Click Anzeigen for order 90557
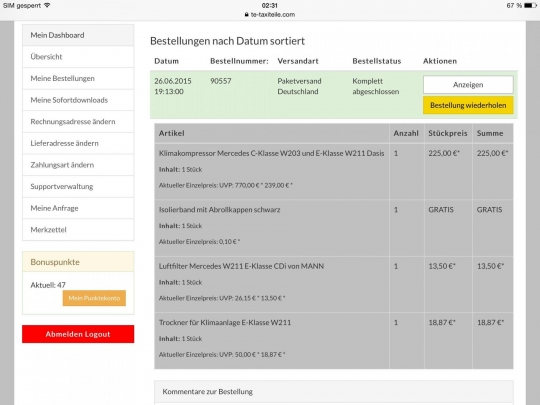Image resolution: width=540 pixels, height=405 pixels. coord(468,85)
